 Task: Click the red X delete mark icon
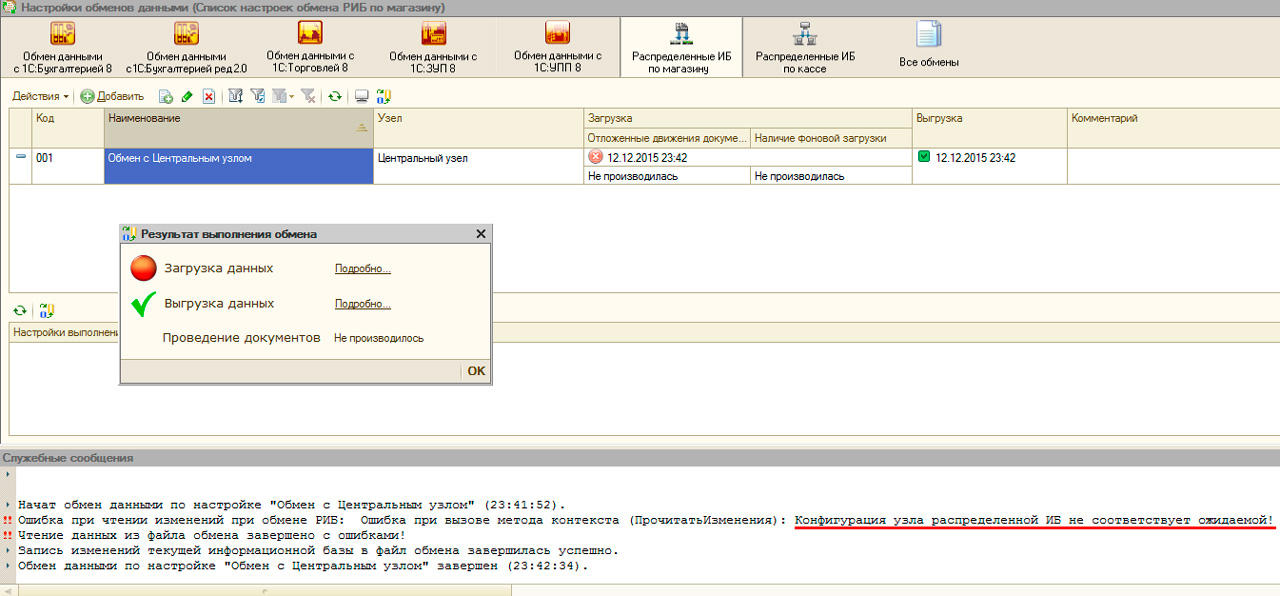click(x=209, y=97)
